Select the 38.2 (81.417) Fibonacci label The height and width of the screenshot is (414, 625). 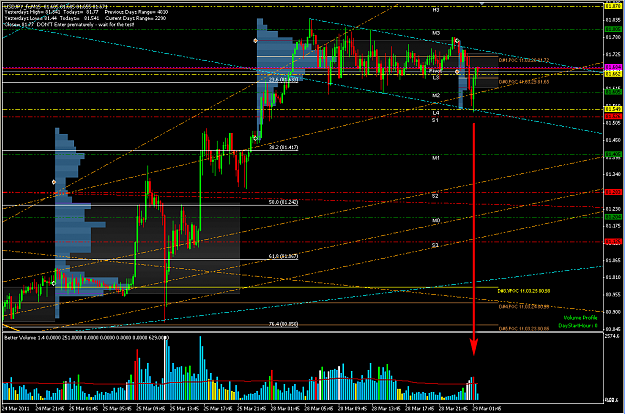283,147
